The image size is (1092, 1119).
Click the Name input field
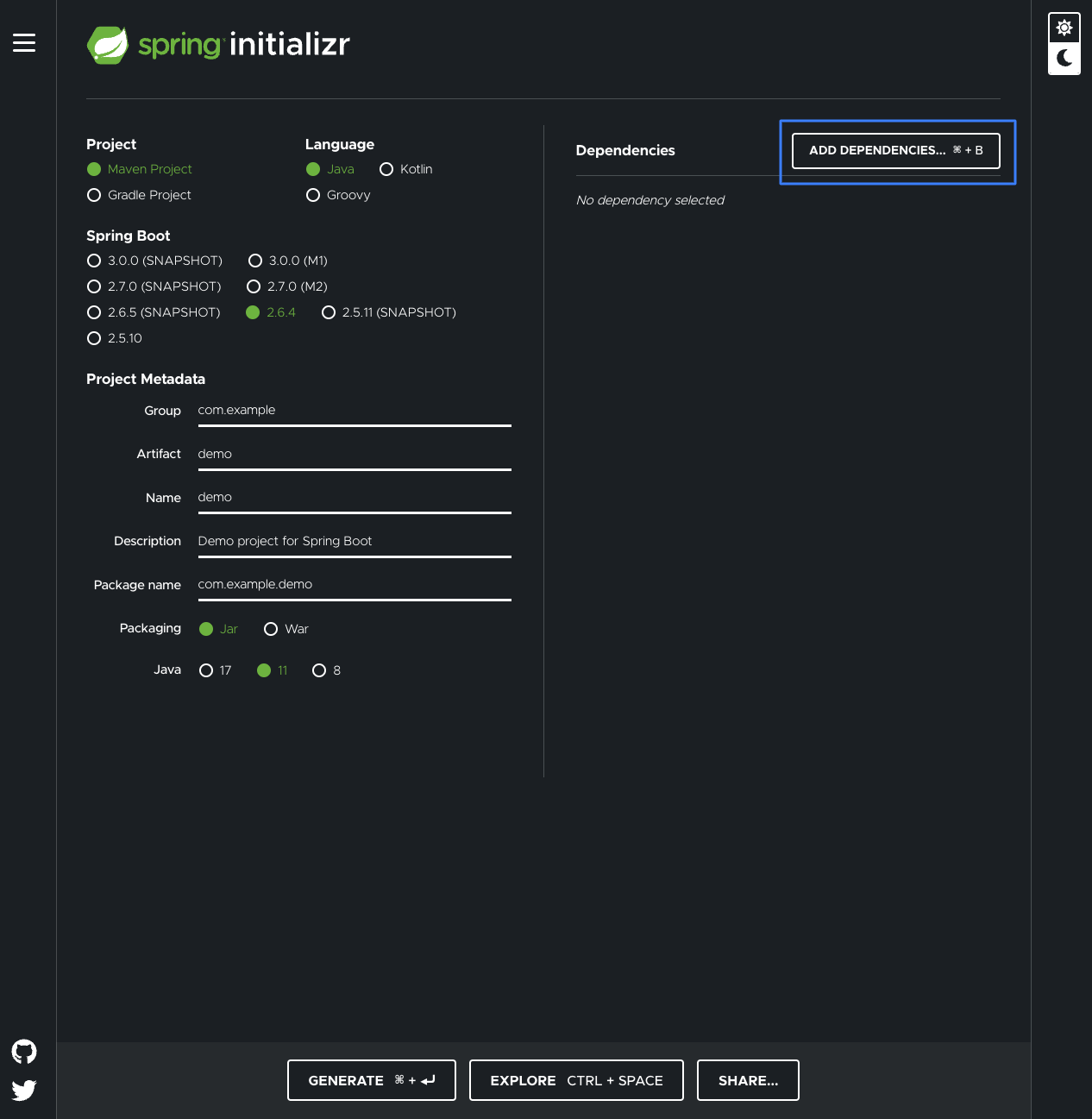355,498
